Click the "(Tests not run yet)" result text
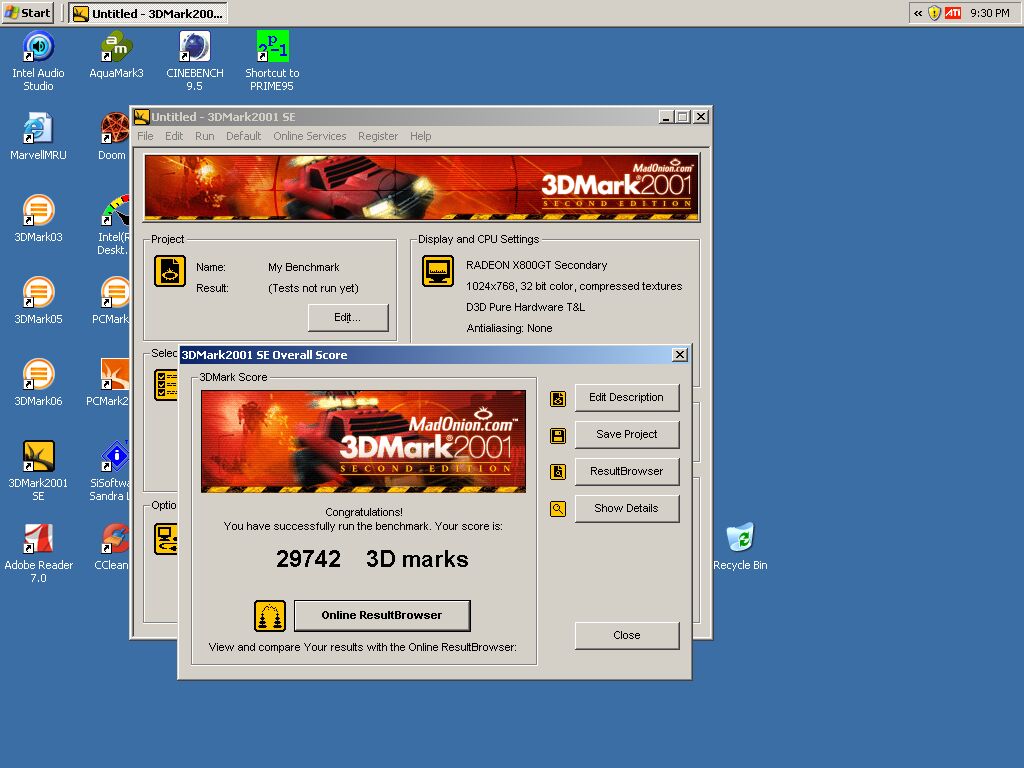This screenshot has width=1024, height=768. click(313, 288)
